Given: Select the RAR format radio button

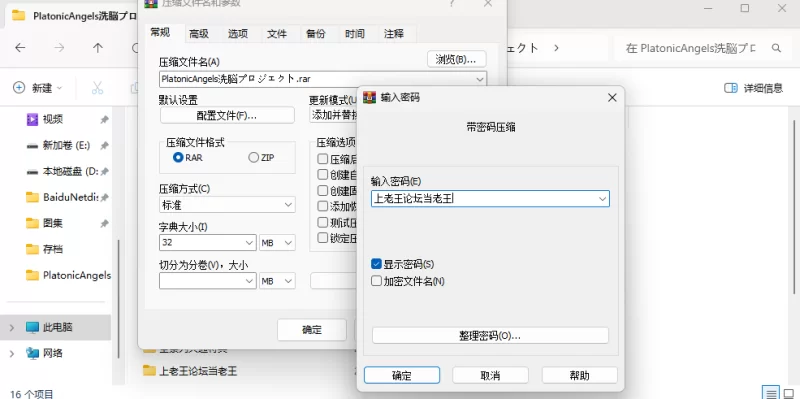Looking at the screenshot, I should (178, 158).
